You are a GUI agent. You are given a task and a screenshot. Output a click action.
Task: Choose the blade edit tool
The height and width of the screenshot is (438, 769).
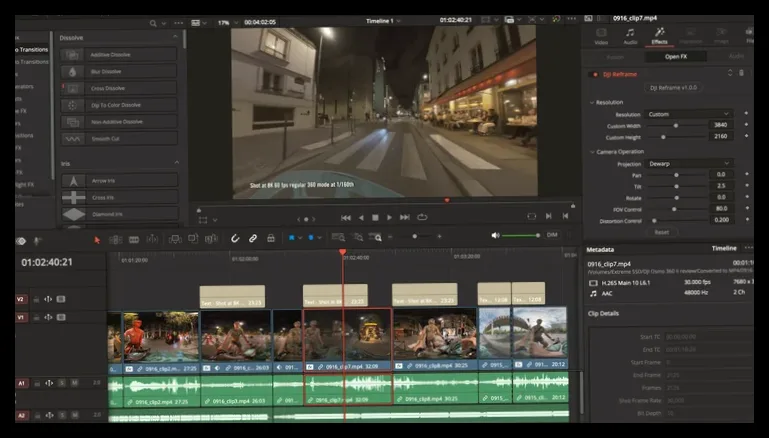pos(134,239)
